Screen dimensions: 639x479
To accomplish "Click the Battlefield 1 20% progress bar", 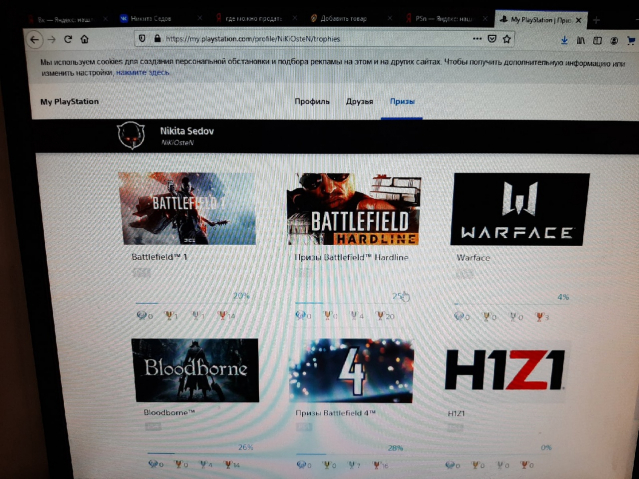I will pos(192,303).
